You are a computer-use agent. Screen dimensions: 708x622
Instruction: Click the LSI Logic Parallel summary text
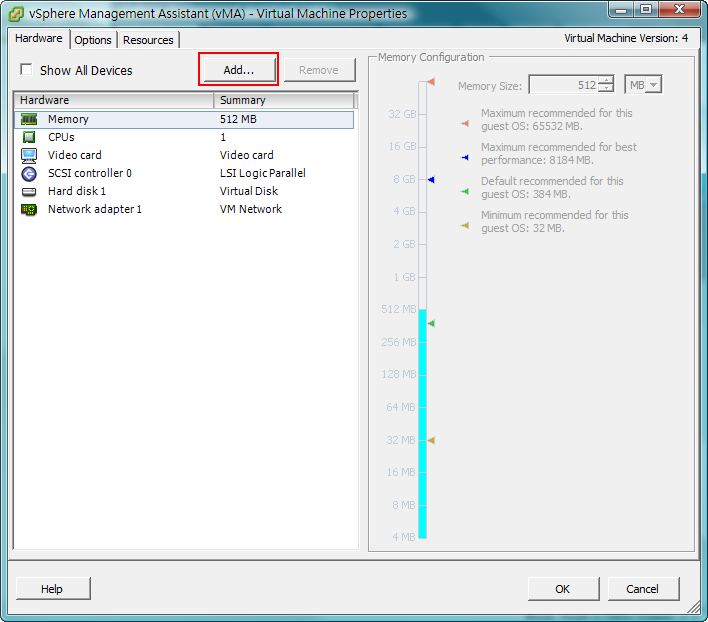263,173
